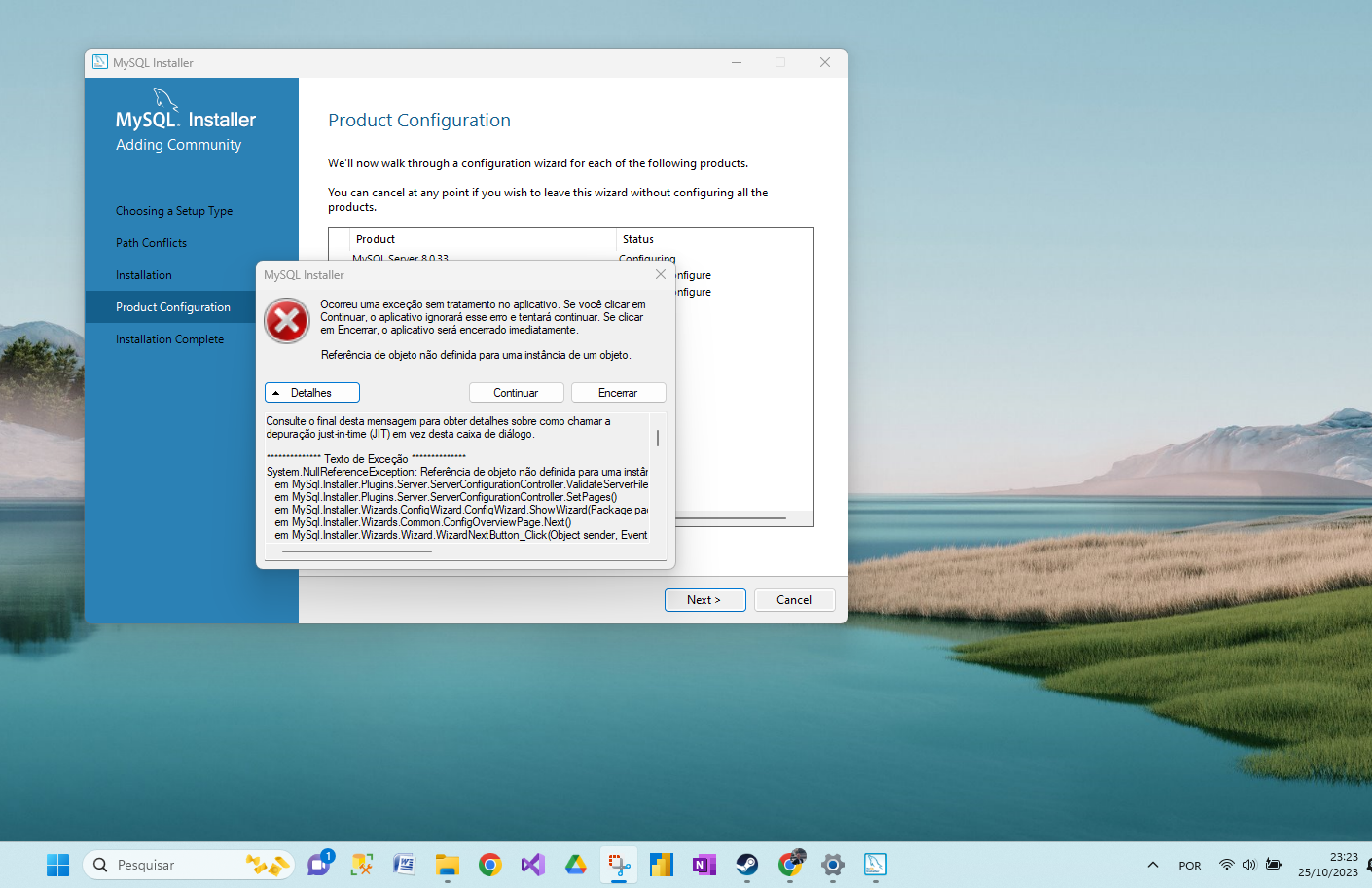Click System.NullReferenceException line in details
Screen dimensions: 1372x888
tap(457, 472)
